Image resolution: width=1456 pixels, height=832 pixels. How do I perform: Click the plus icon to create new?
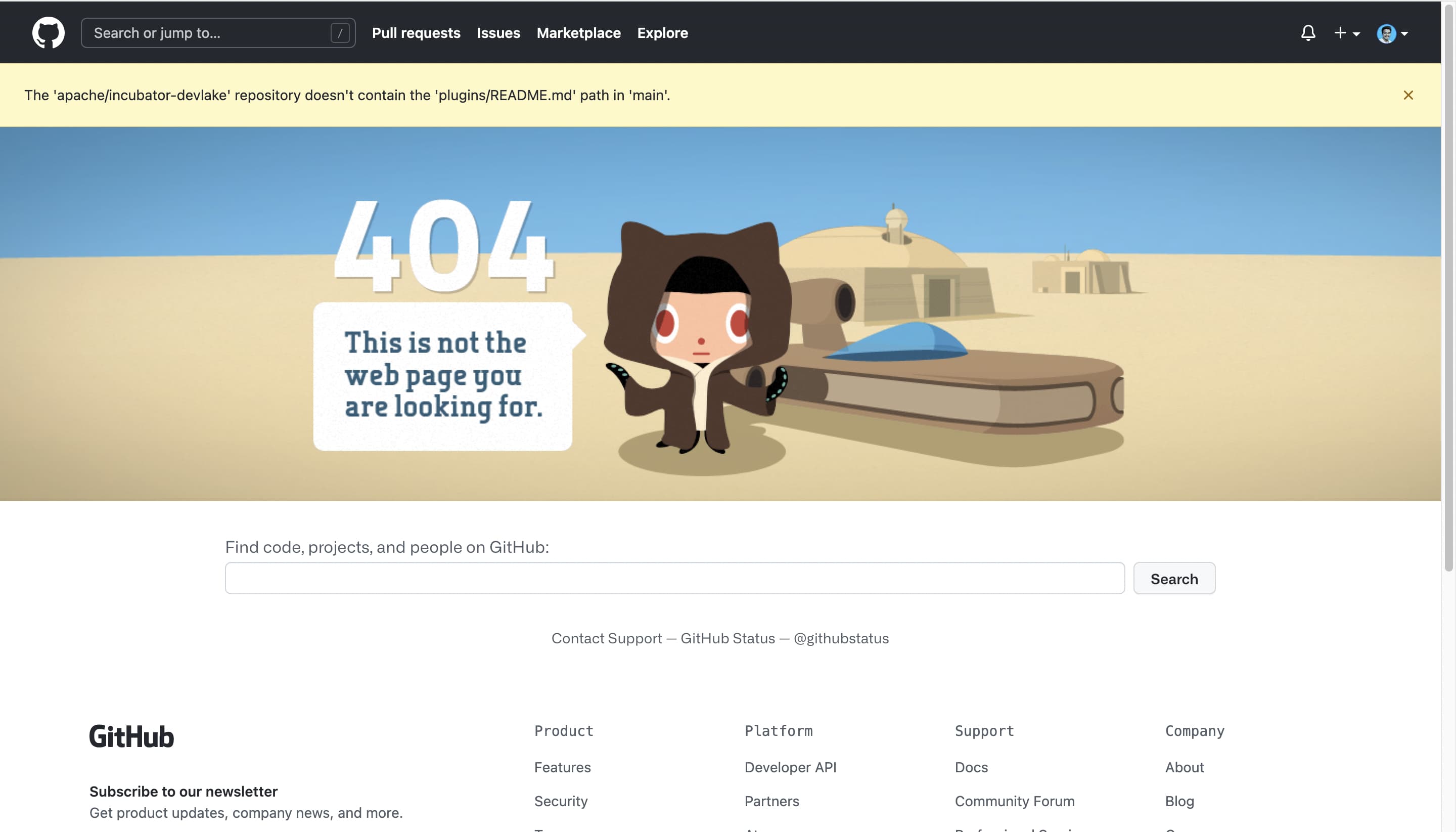click(x=1341, y=32)
